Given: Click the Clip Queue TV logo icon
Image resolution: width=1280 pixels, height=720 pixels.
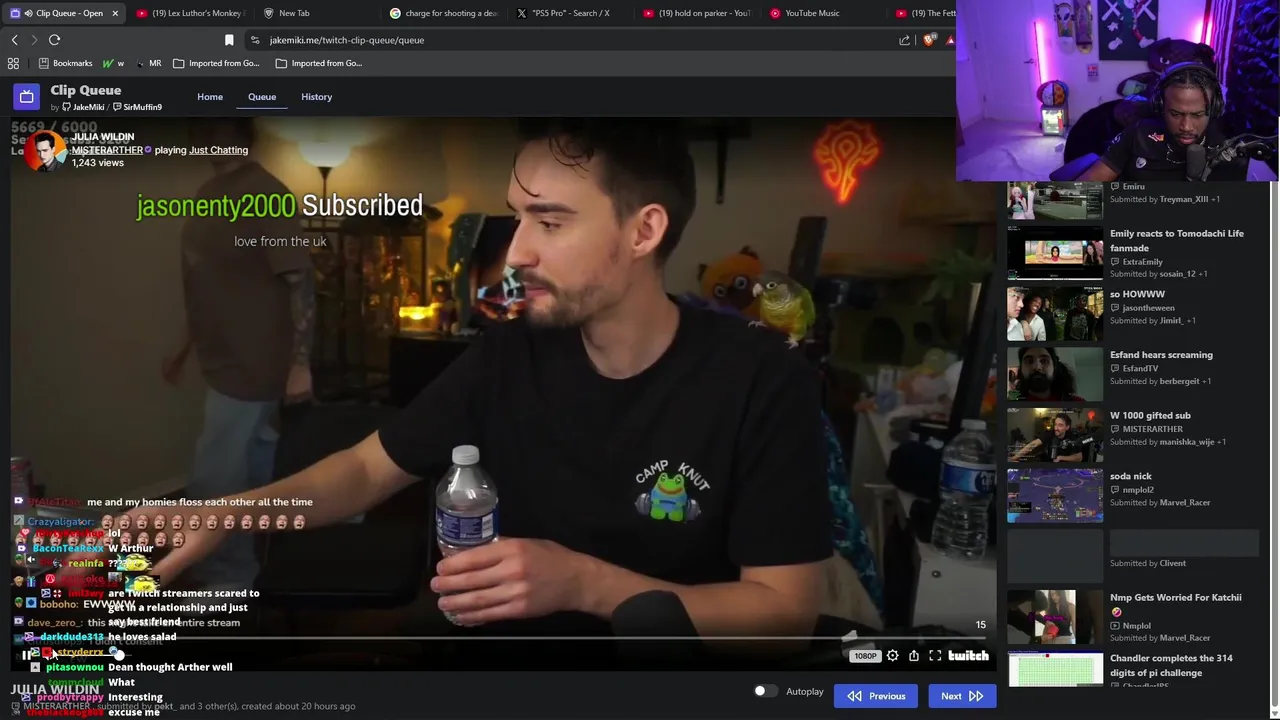Looking at the screenshot, I should 26,97.
